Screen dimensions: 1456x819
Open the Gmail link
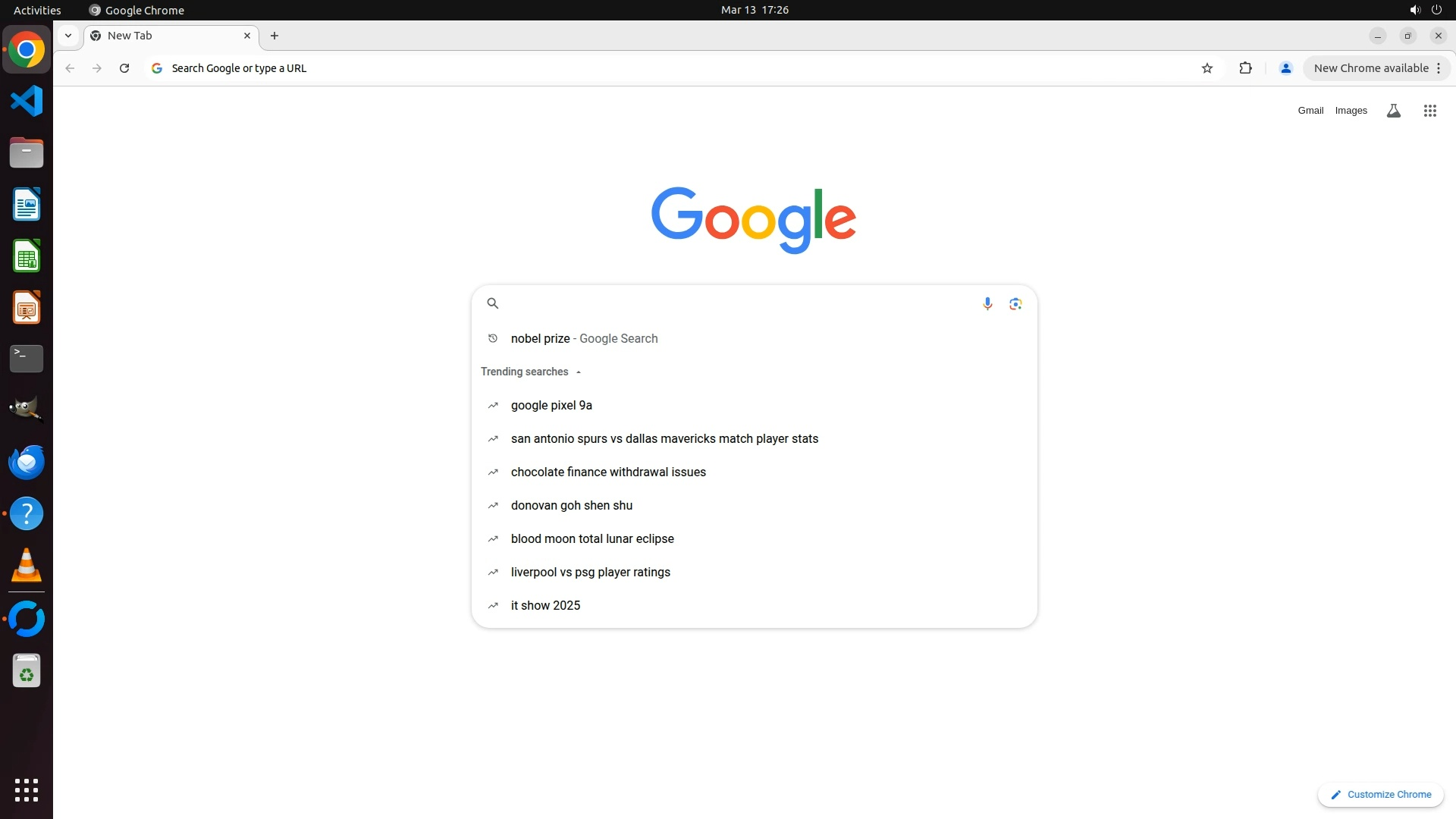tap(1310, 111)
